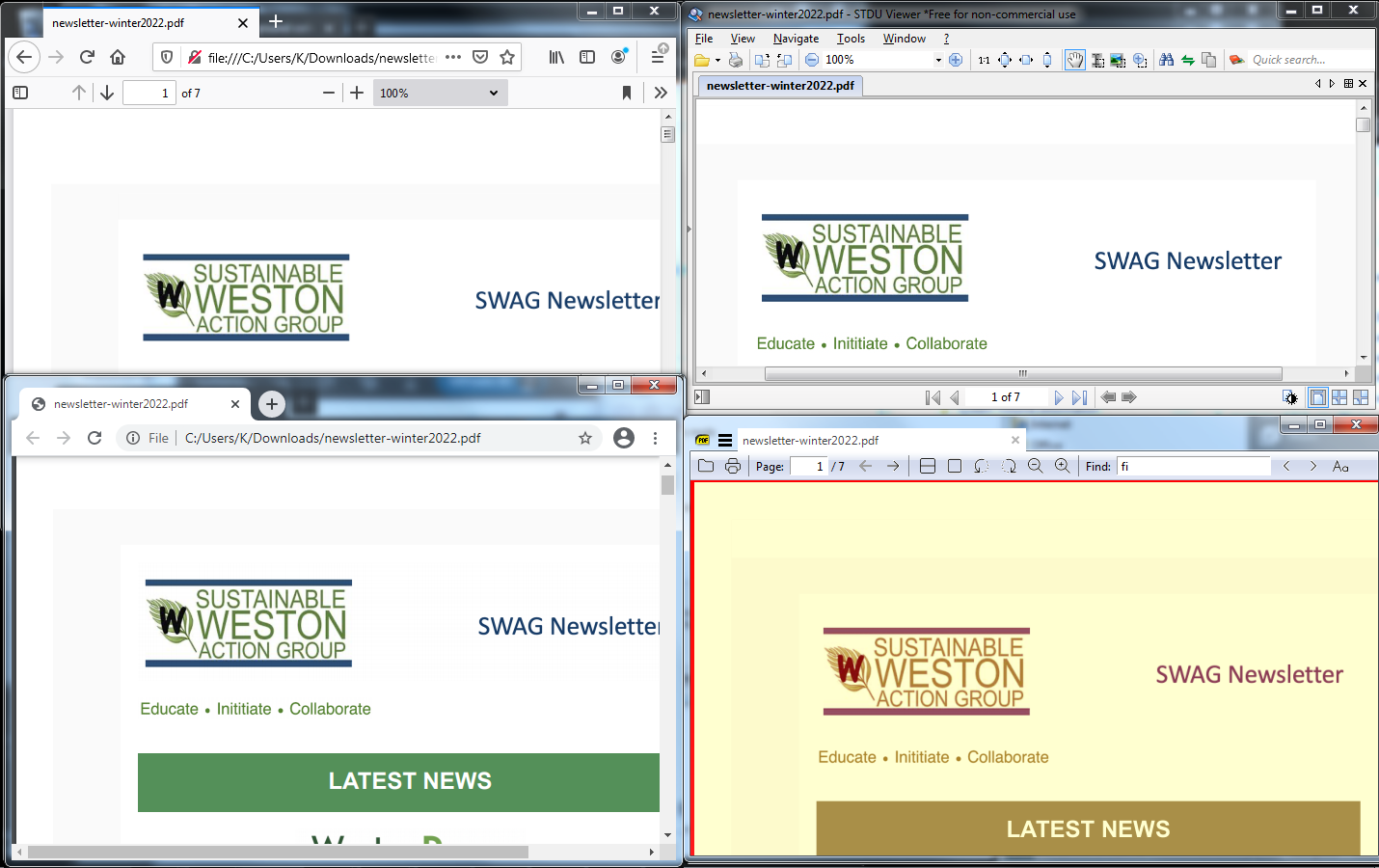Select the text selection tool in STDU Viewer

point(1097,60)
